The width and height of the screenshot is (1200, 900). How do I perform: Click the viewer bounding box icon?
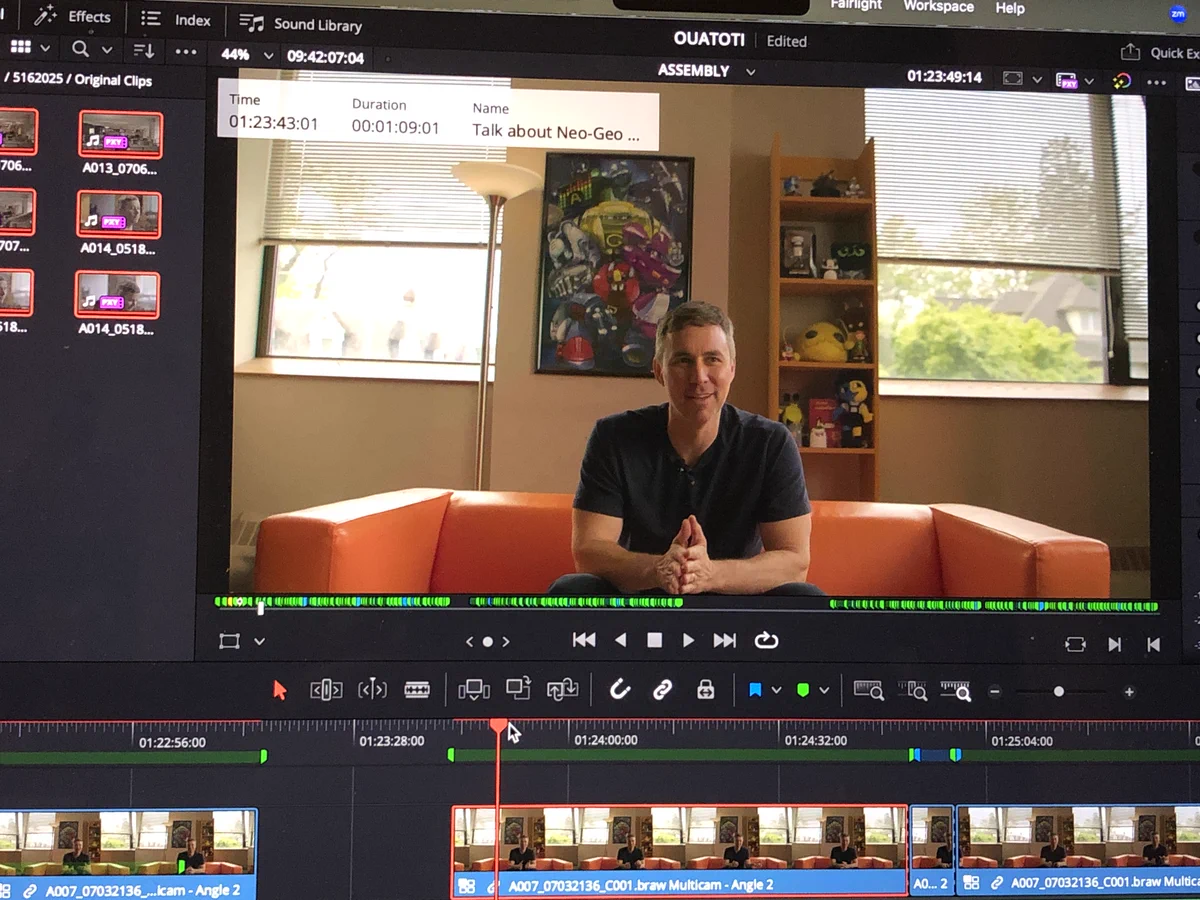(x=1012, y=78)
